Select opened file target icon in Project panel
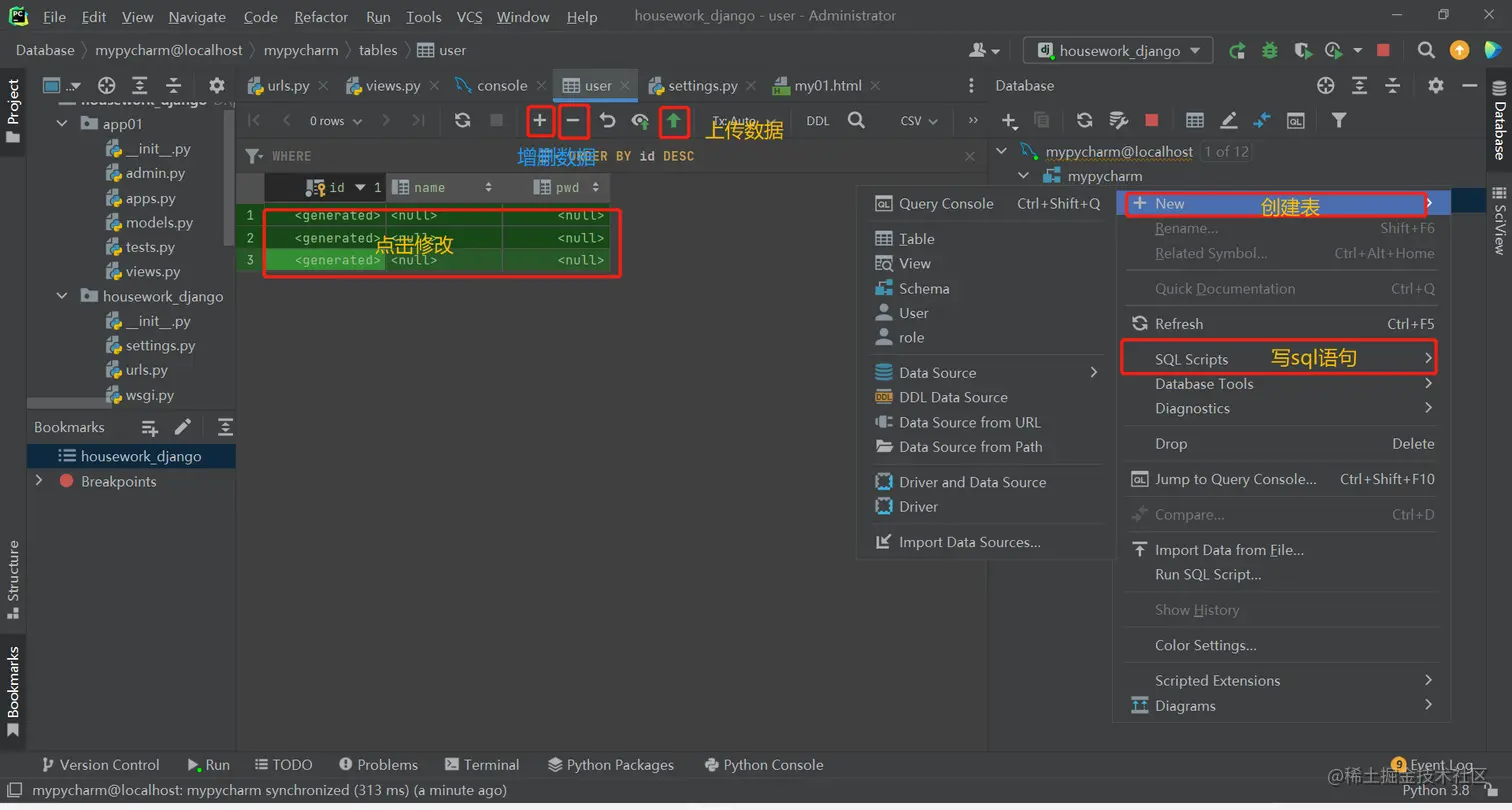The image size is (1512, 810). 106,86
